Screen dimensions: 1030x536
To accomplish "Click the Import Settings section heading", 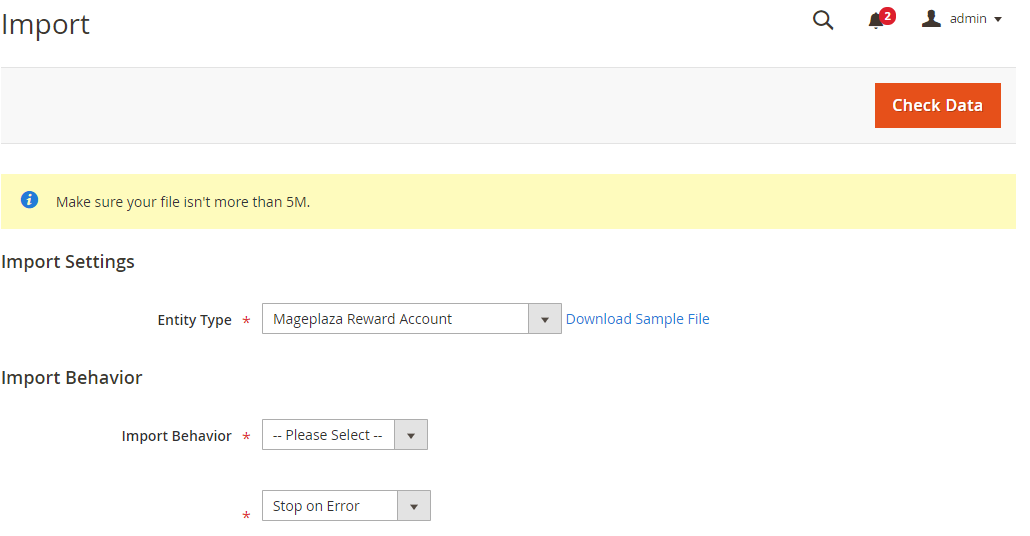I will point(68,262).
